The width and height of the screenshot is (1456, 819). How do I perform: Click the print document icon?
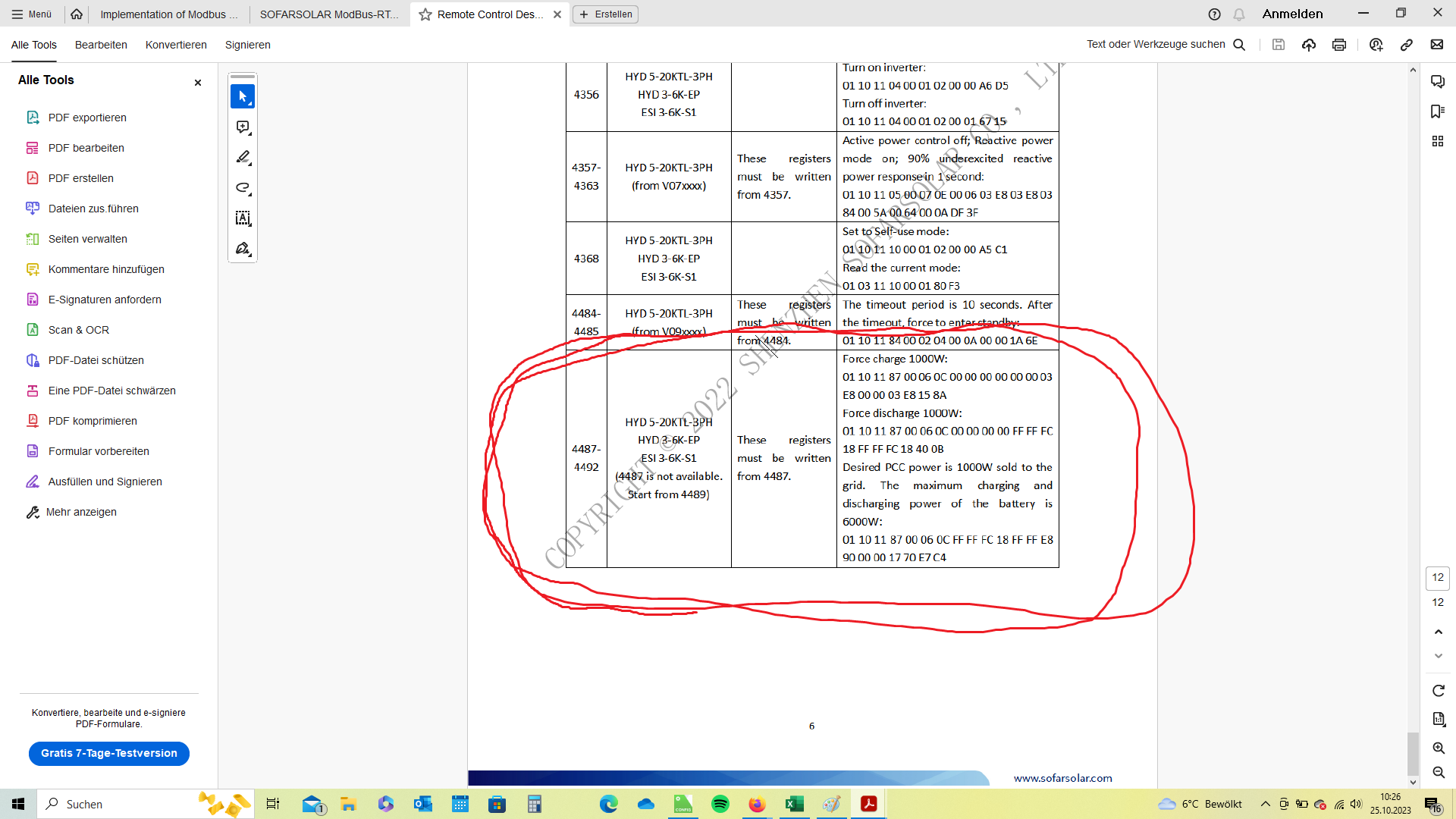point(1339,45)
